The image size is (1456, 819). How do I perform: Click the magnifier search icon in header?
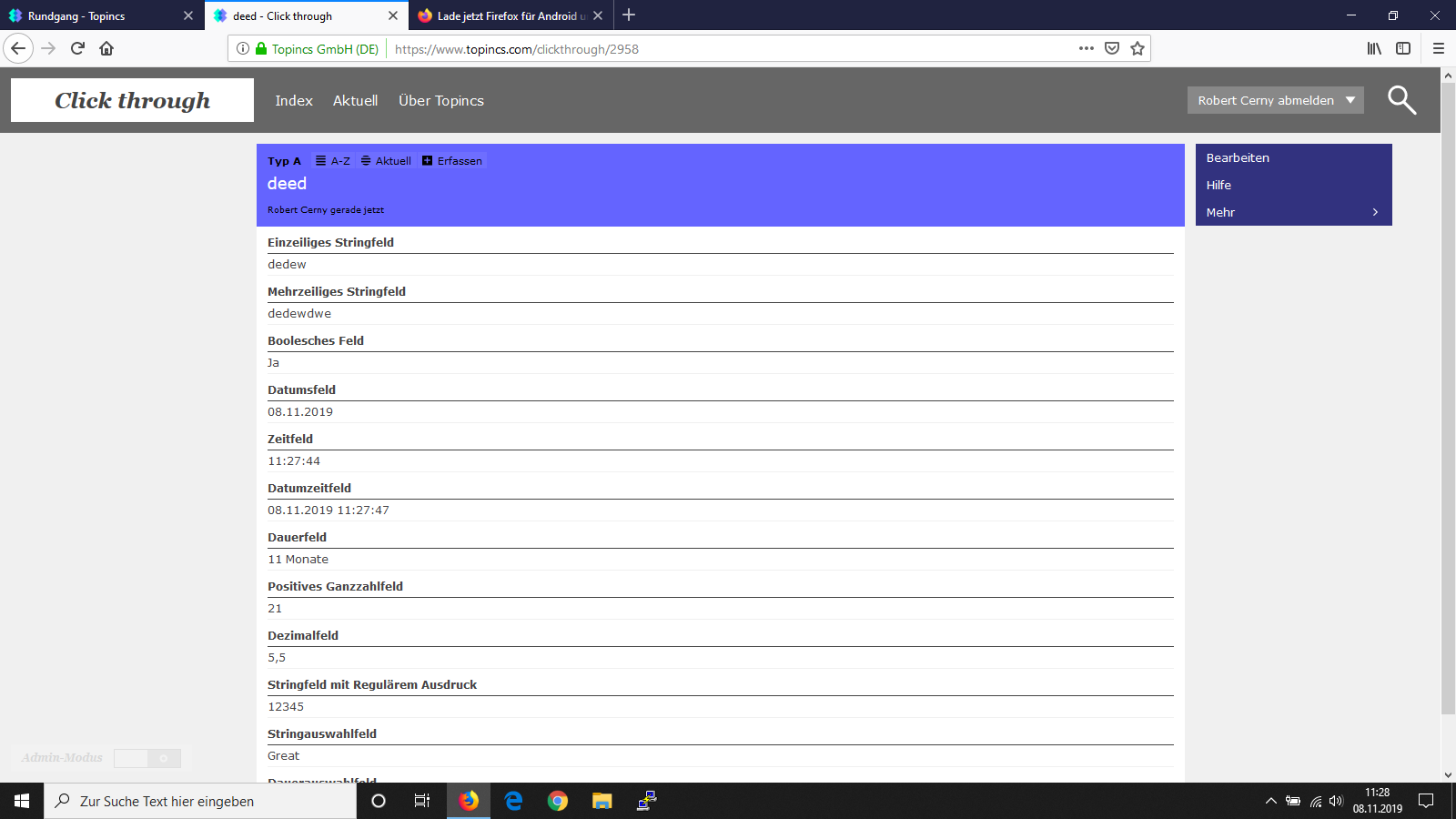click(x=1401, y=100)
